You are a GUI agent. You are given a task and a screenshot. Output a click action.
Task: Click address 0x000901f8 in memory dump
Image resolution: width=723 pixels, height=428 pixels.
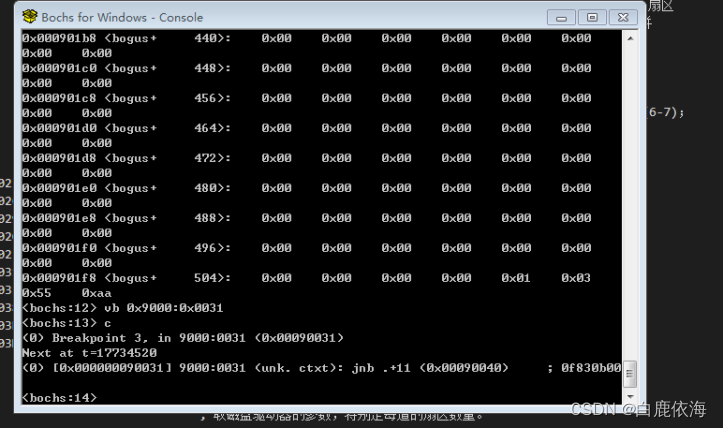click(x=59, y=278)
